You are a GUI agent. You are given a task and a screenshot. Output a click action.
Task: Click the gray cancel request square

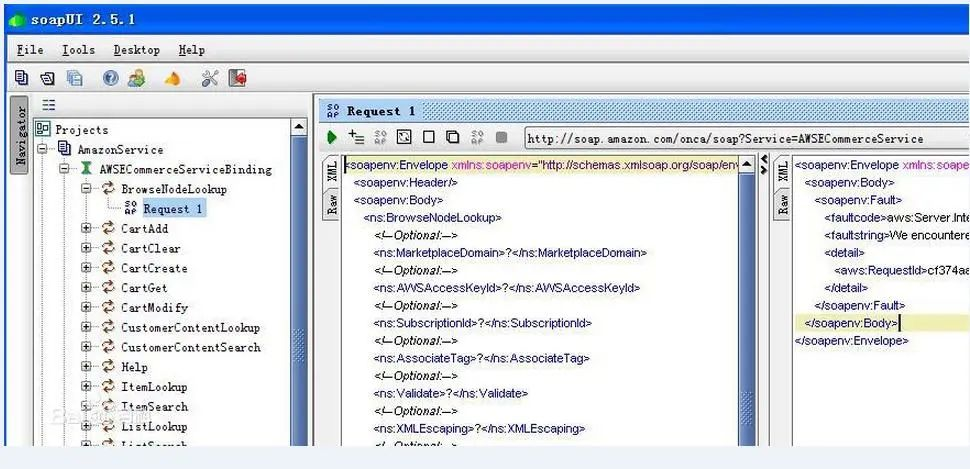(501, 137)
